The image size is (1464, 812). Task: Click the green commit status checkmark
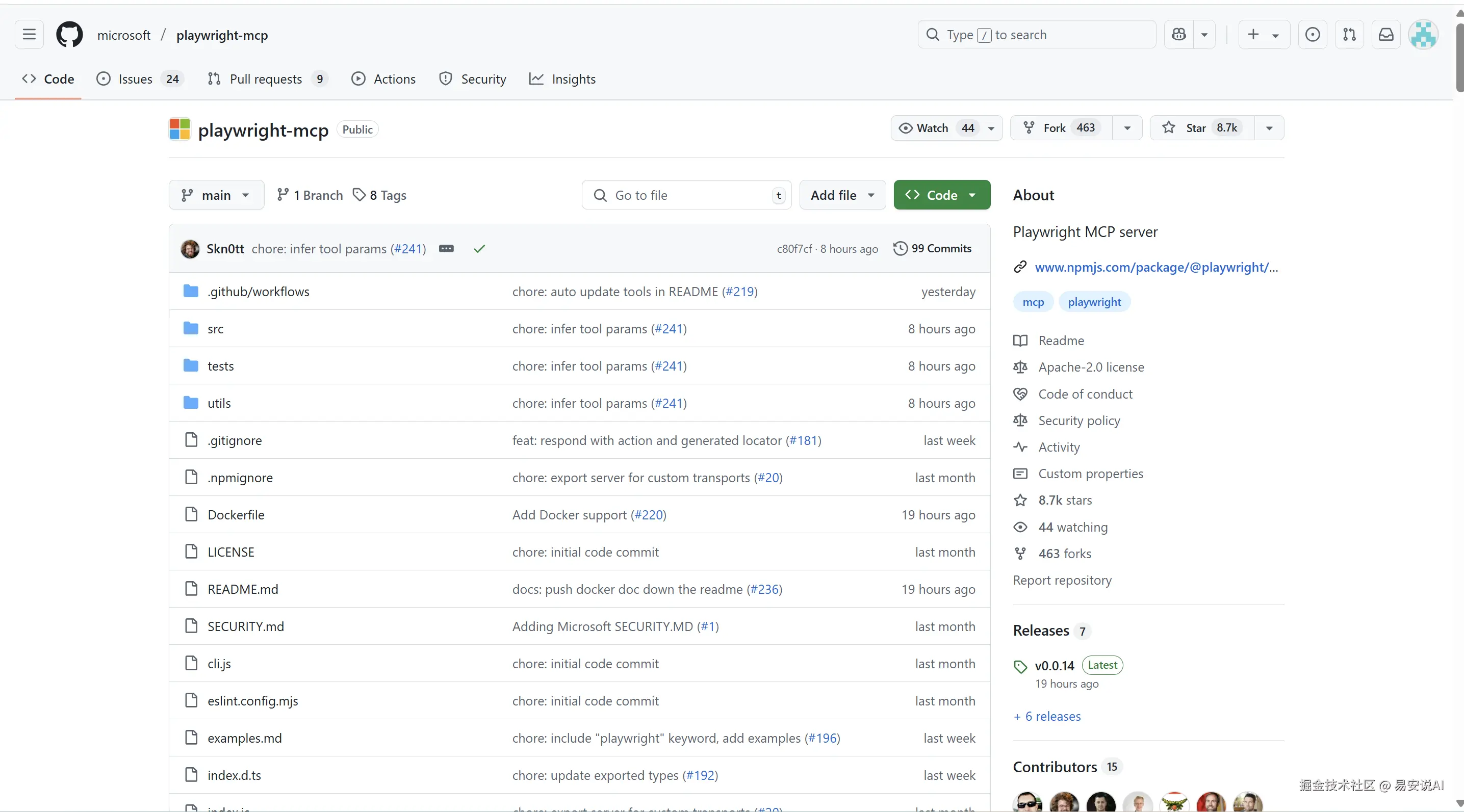[479, 248]
